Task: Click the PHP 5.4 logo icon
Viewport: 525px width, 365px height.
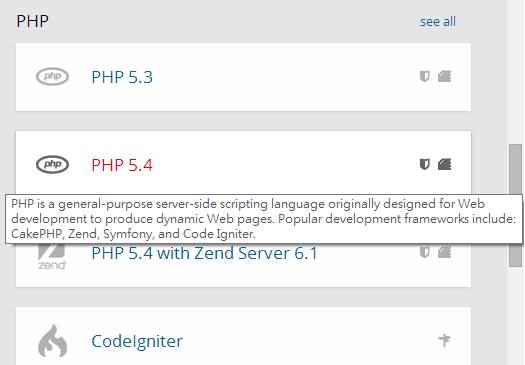Action: [52, 164]
